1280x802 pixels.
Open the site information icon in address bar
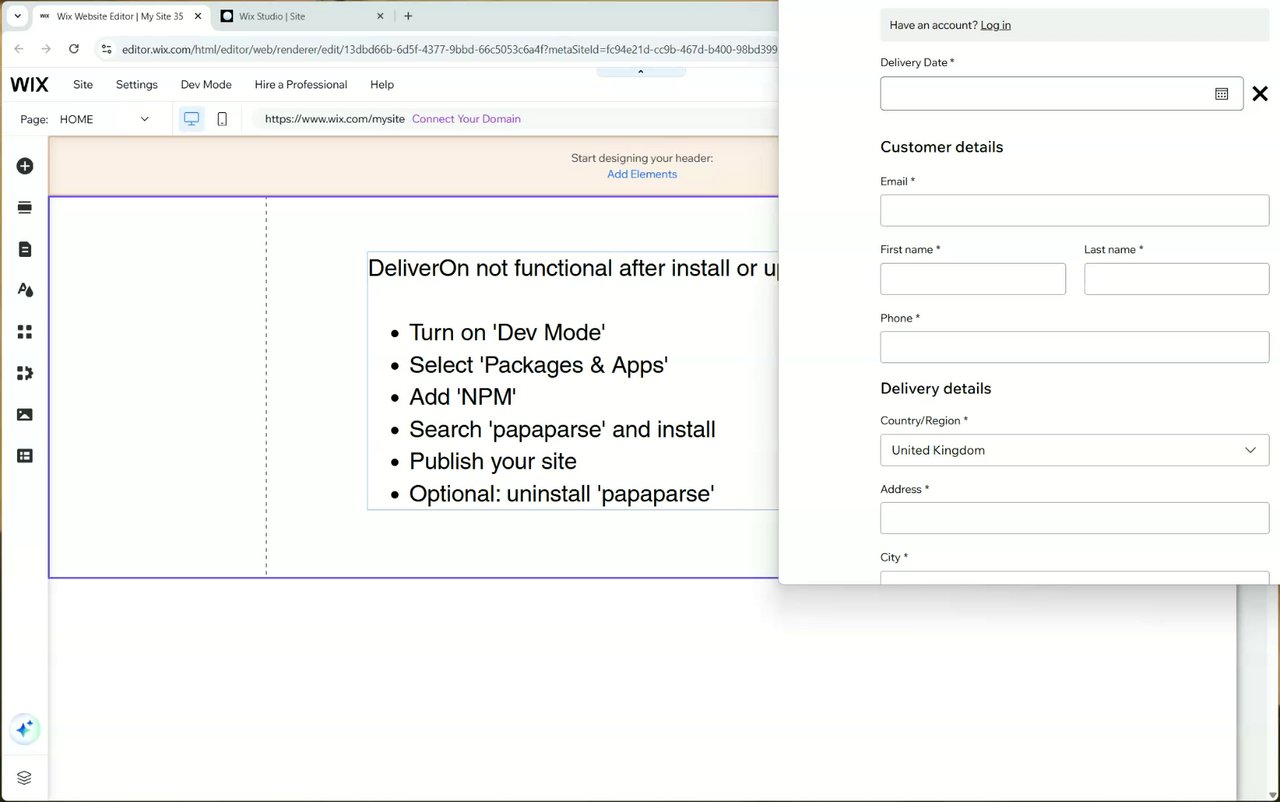point(107,49)
